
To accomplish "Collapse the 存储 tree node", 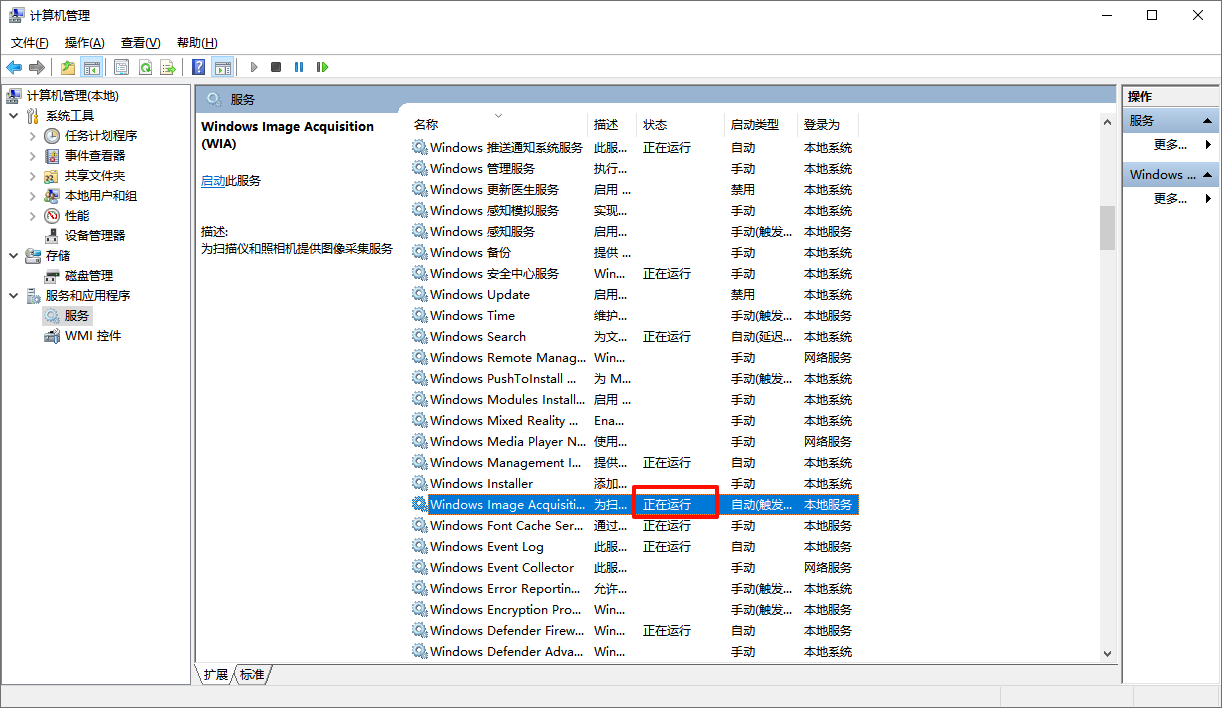I will point(14,256).
